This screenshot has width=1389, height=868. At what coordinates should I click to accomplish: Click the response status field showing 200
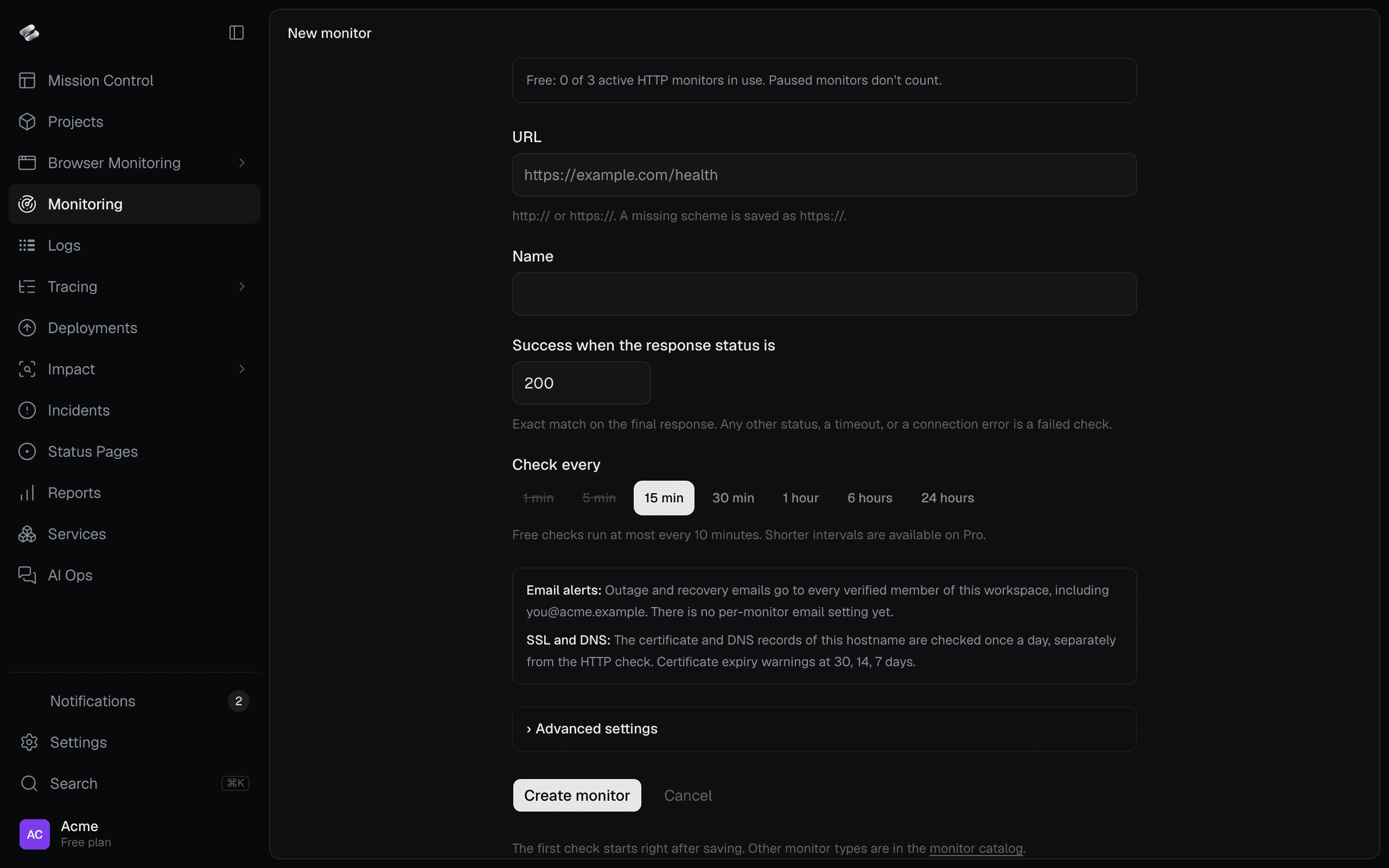tap(582, 383)
